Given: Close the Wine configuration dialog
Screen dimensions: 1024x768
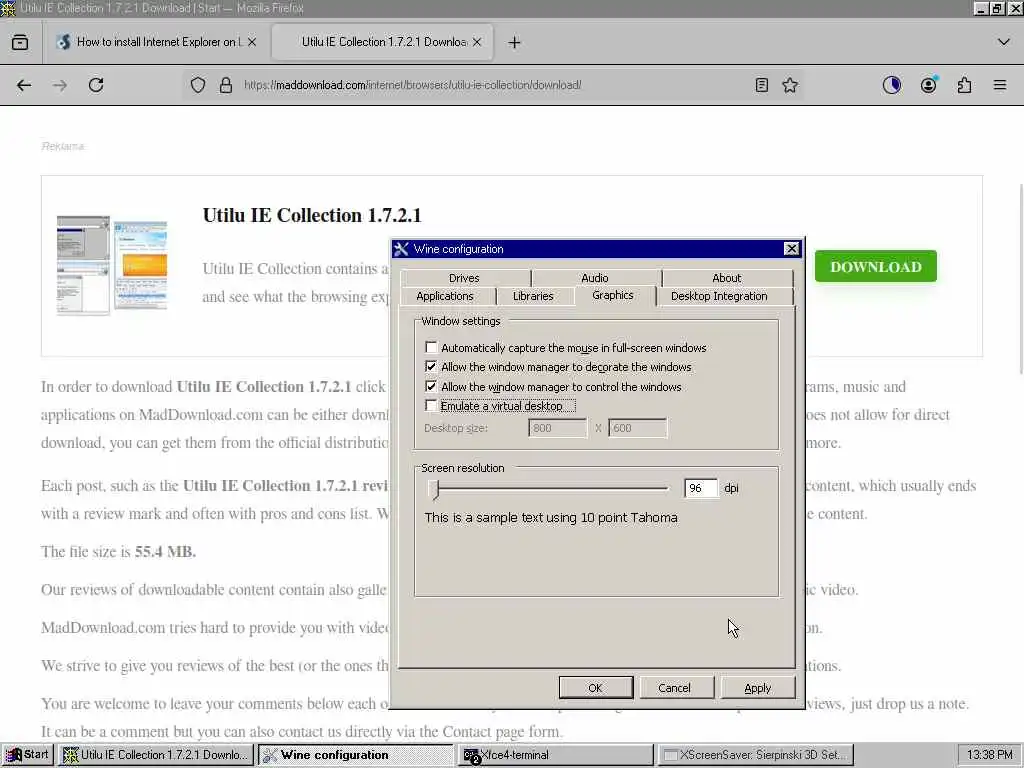Looking at the screenshot, I should 791,249.
